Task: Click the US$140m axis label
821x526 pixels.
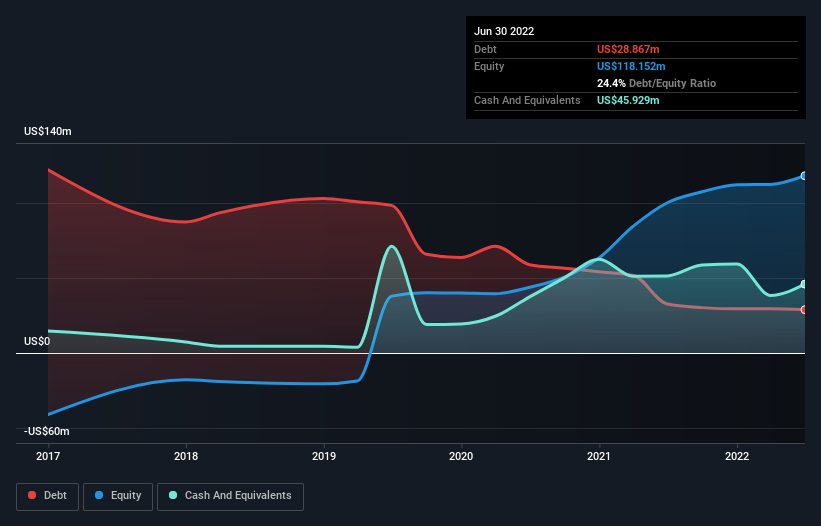Action: 48,131
